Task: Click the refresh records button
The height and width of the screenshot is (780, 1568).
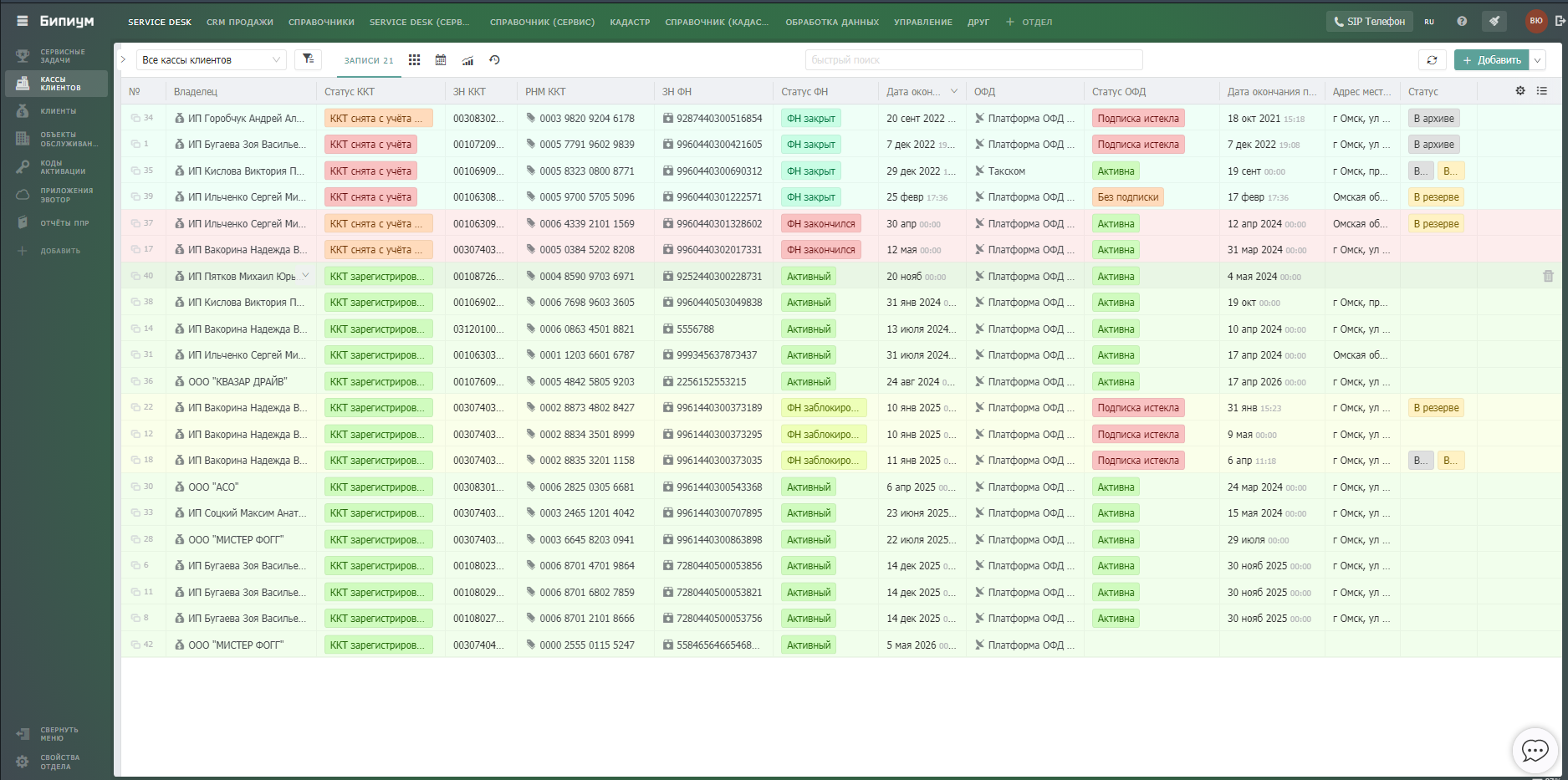Action: tap(1432, 60)
